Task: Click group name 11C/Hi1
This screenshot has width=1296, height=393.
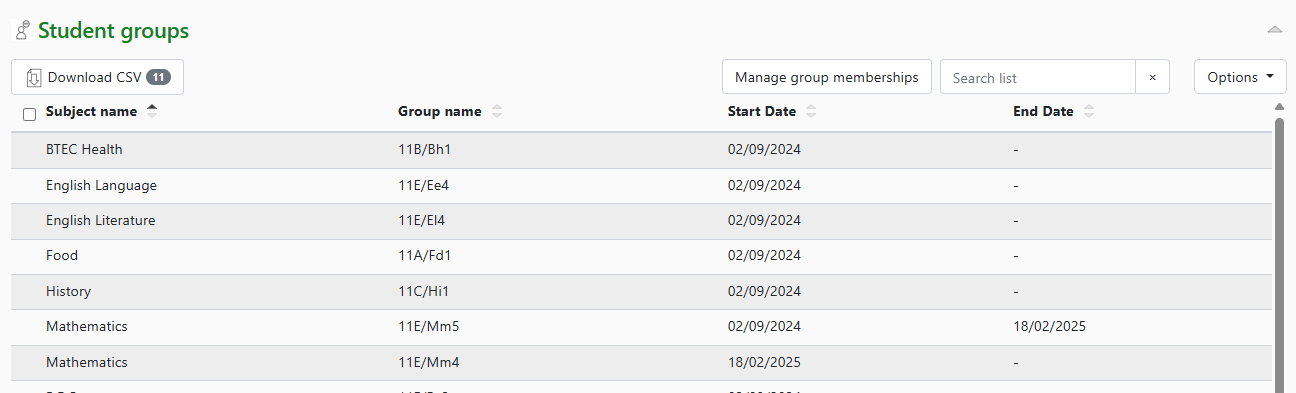Action: click(424, 291)
